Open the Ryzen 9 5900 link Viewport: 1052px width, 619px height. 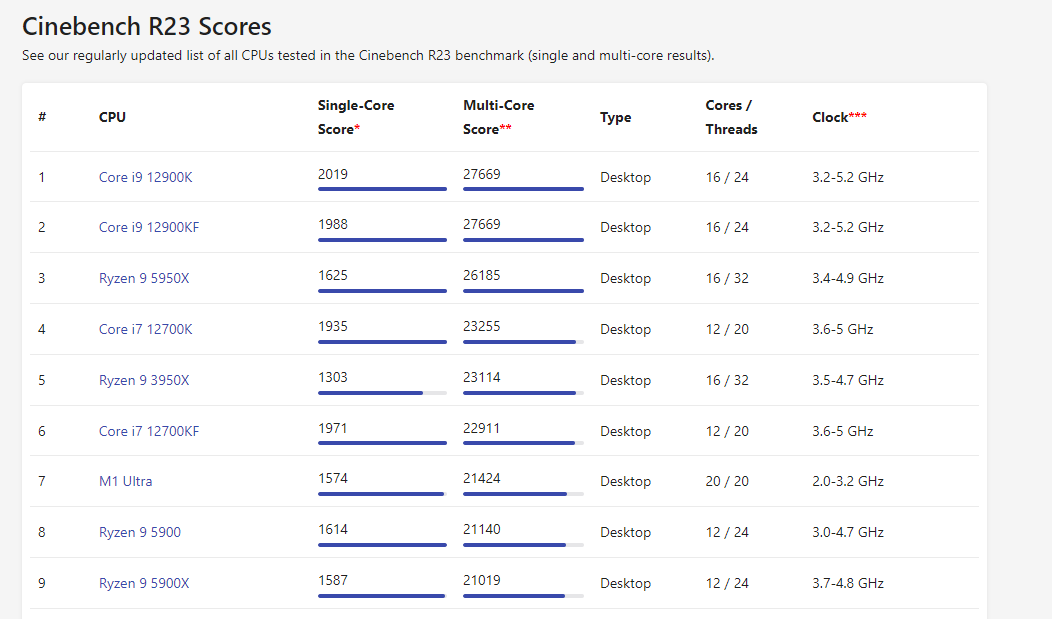[x=139, y=532]
